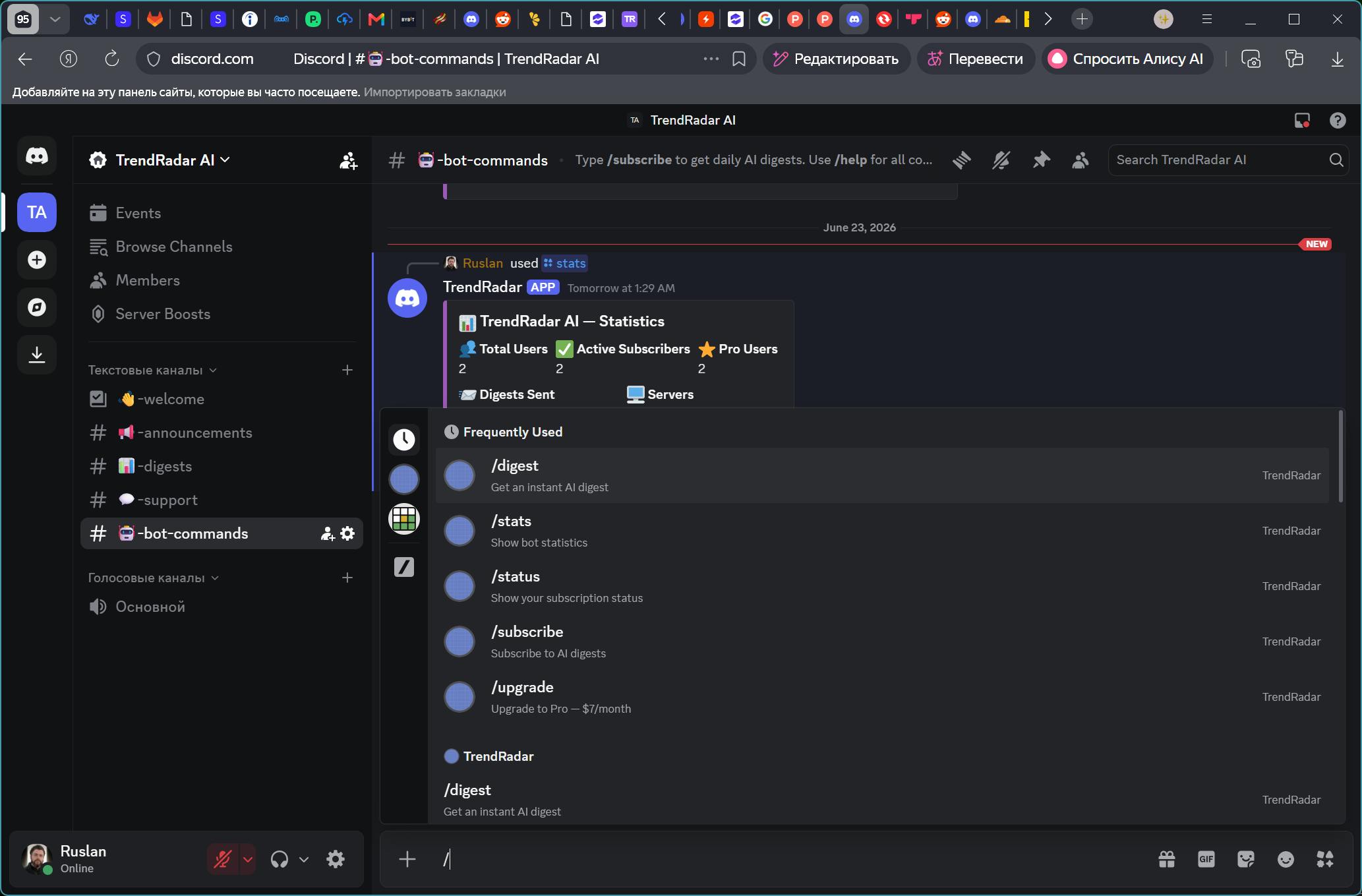Click the Импортировать закладки link
This screenshot has height=896, width=1362.
click(x=435, y=92)
